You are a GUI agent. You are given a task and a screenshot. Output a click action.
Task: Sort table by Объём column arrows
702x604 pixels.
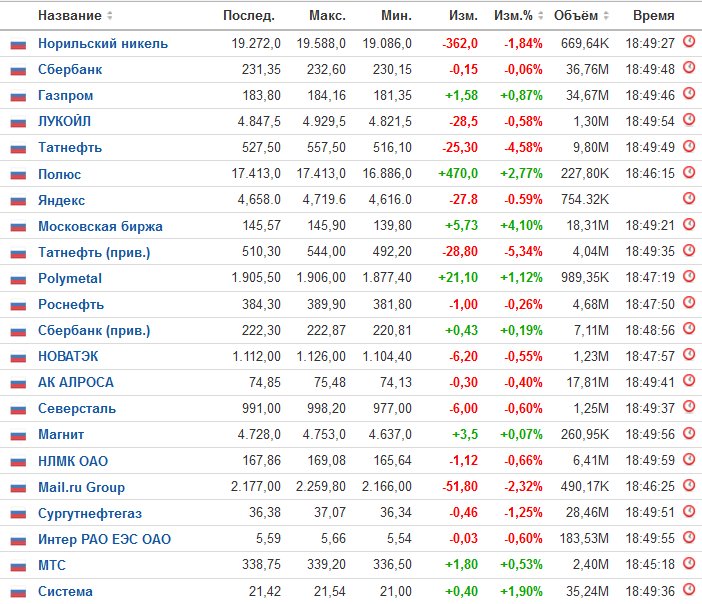click(x=606, y=16)
